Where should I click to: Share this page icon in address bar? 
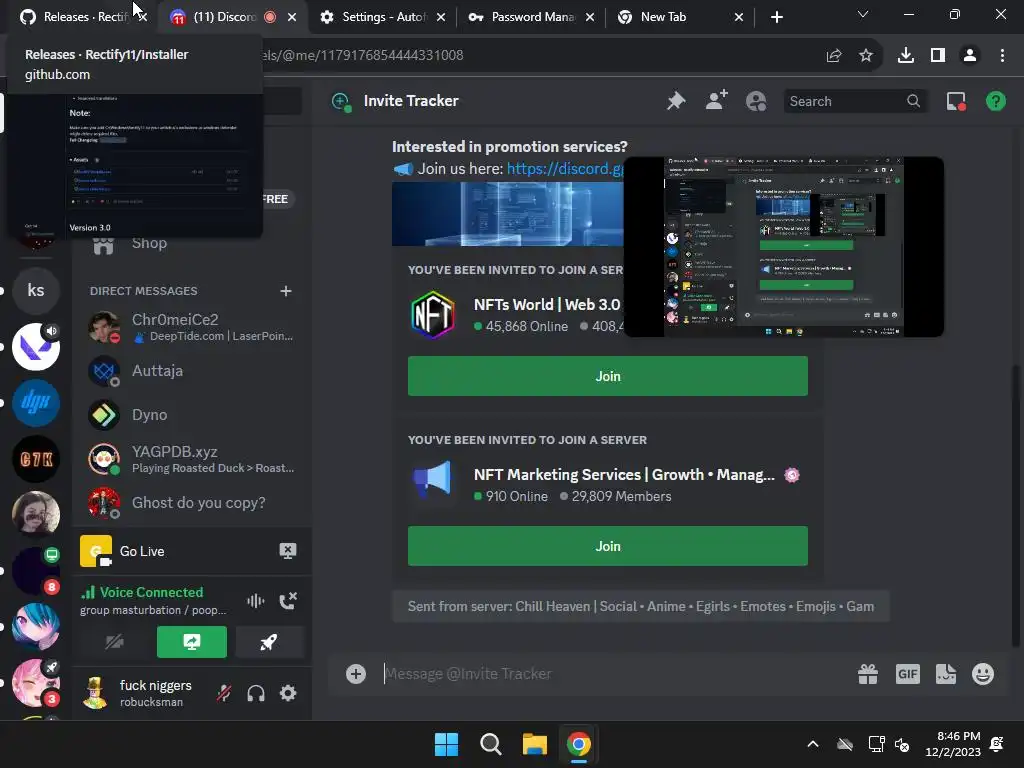tap(834, 56)
